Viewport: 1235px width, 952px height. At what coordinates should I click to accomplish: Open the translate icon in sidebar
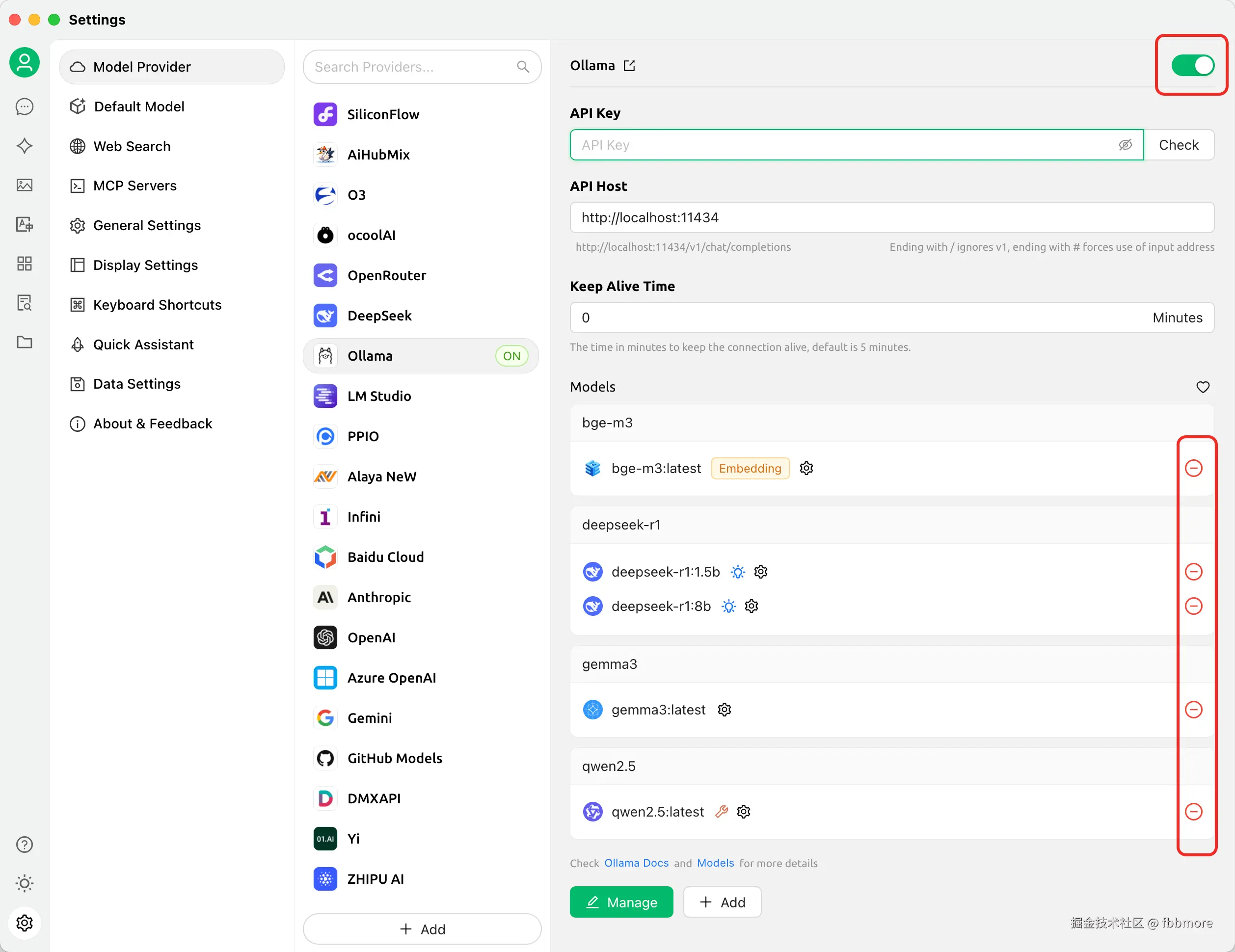click(x=25, y=224)
